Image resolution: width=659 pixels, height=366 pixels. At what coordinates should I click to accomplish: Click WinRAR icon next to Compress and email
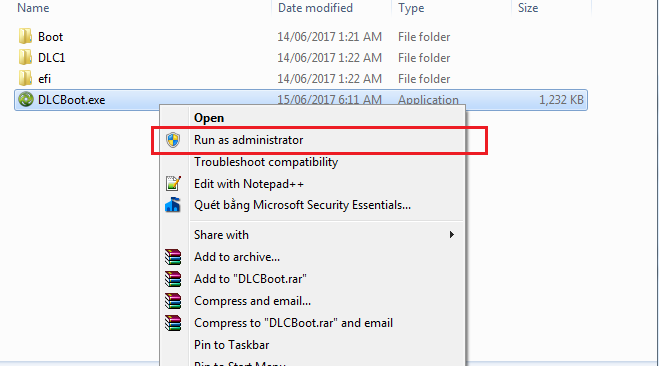pyautogui.click(x=173, y=301)
